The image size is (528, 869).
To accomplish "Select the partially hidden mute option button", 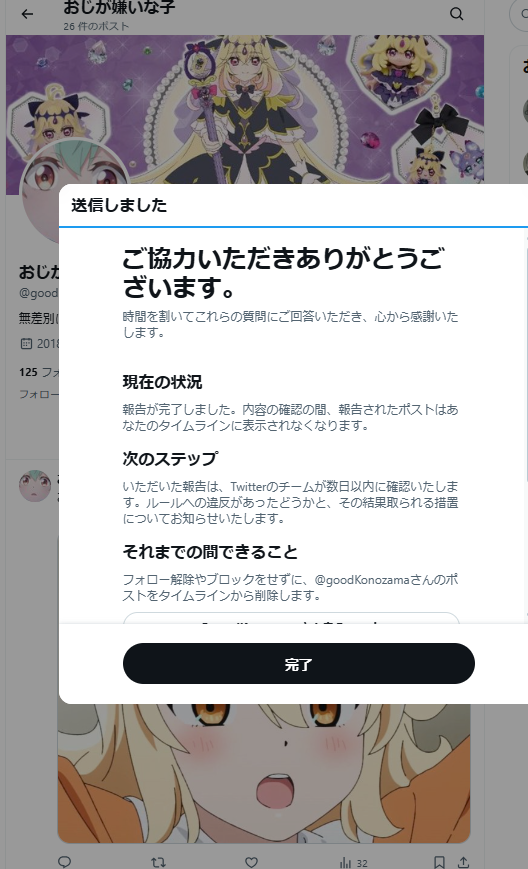I will [291, 618].
